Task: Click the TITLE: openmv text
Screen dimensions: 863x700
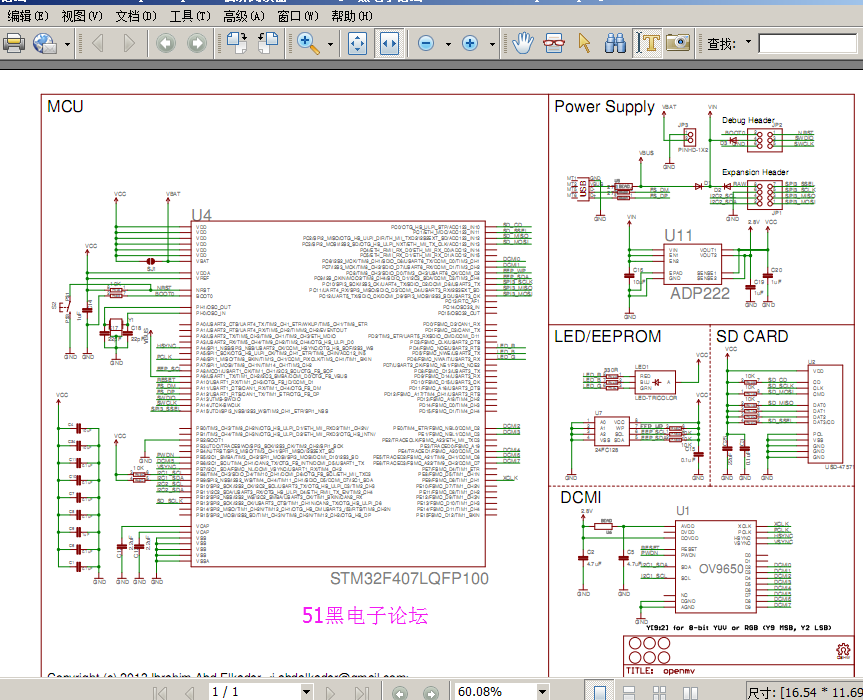Action: tap(660, 671)
